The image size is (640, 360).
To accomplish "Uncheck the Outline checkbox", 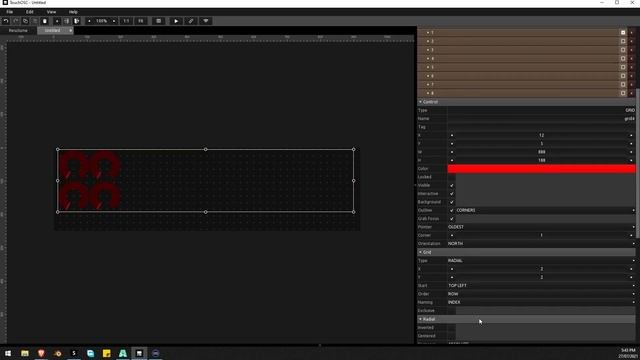I will point(451,210).
